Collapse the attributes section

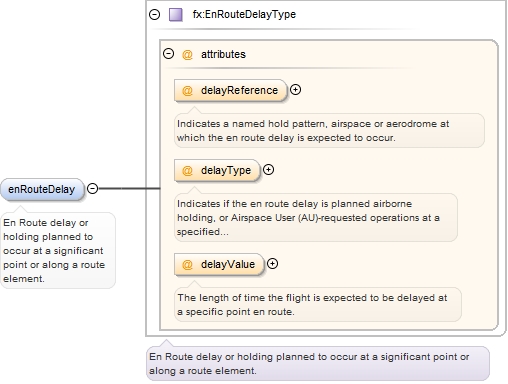click(168, 54)
